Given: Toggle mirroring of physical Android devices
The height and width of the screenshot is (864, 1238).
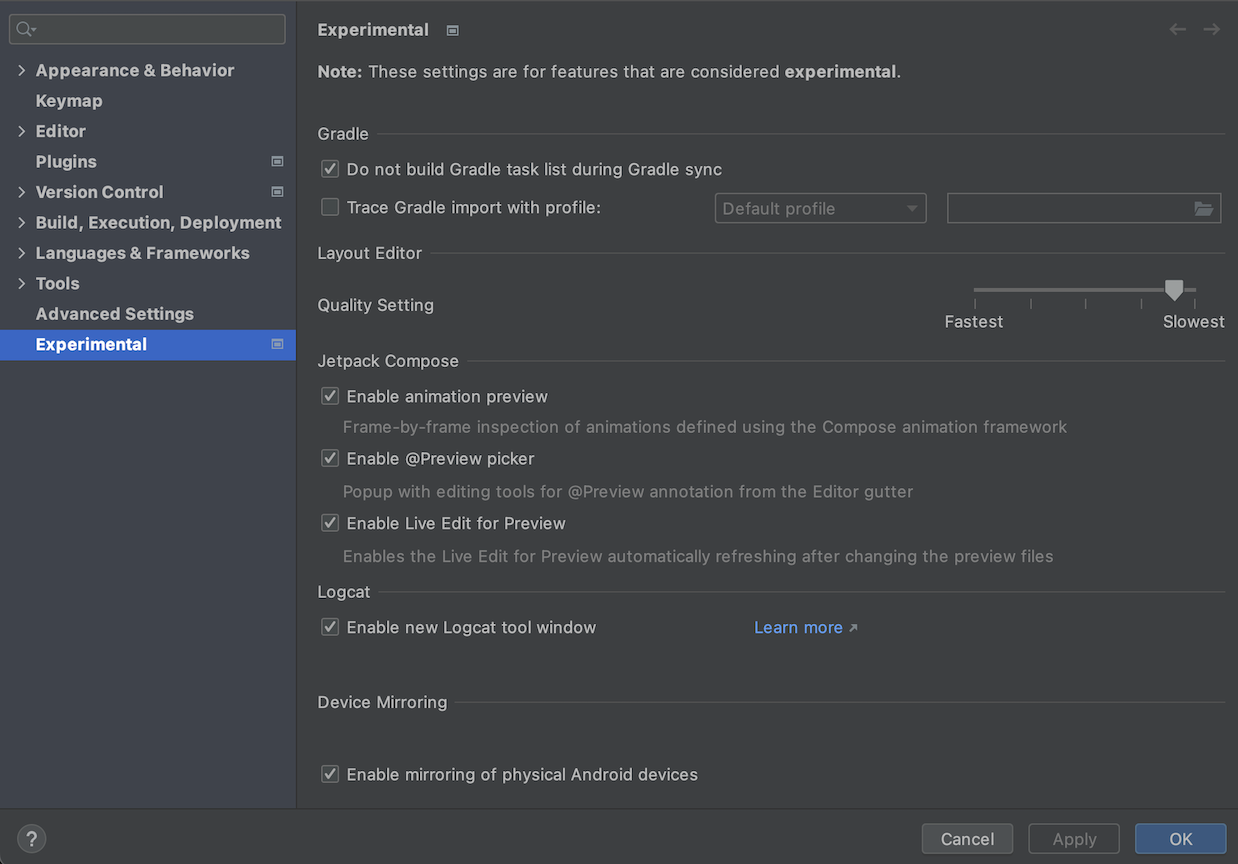Looking at the screenshot, I should (330, 774).
